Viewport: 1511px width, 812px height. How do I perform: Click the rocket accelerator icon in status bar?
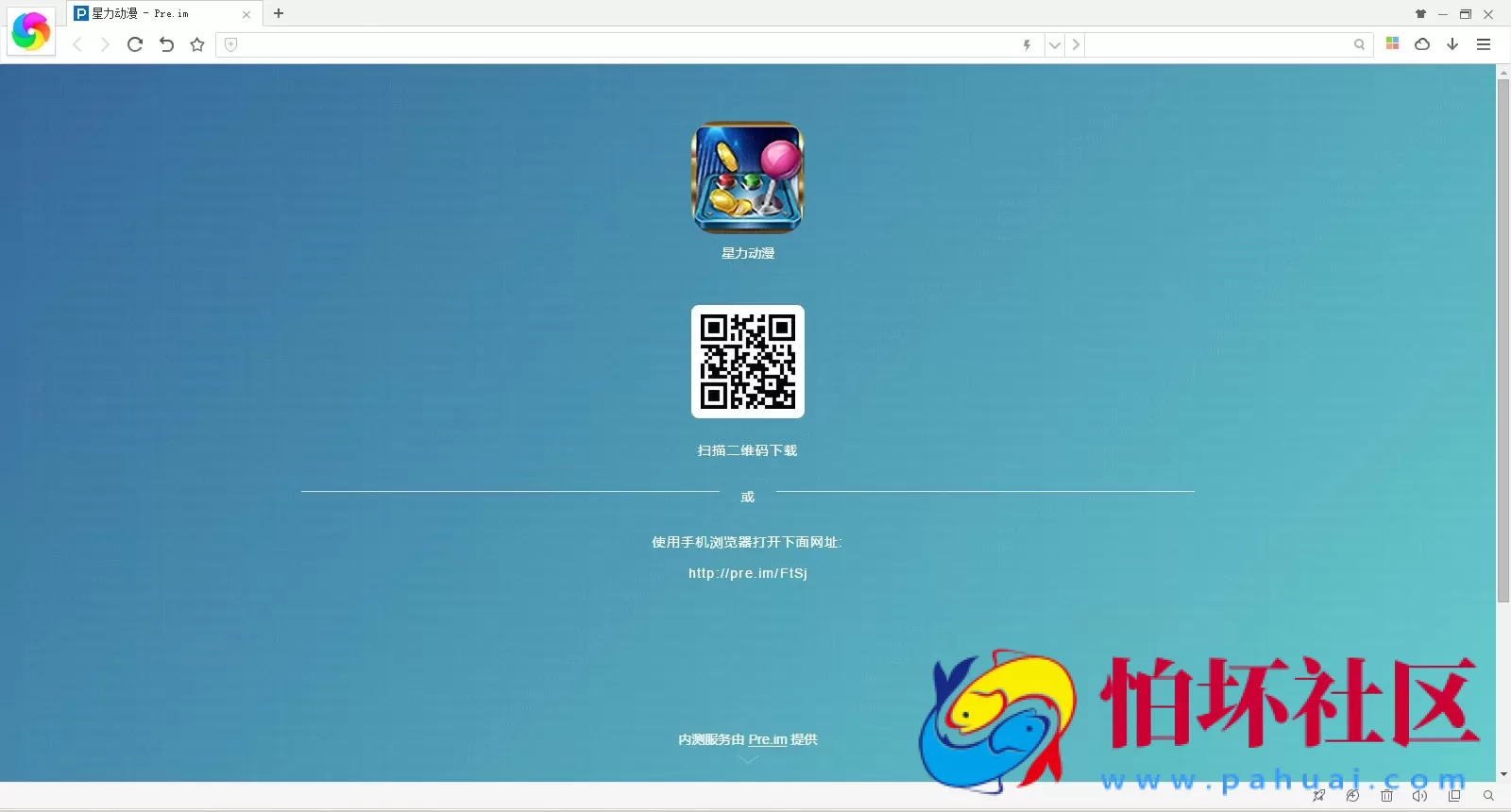(1319, 796)
